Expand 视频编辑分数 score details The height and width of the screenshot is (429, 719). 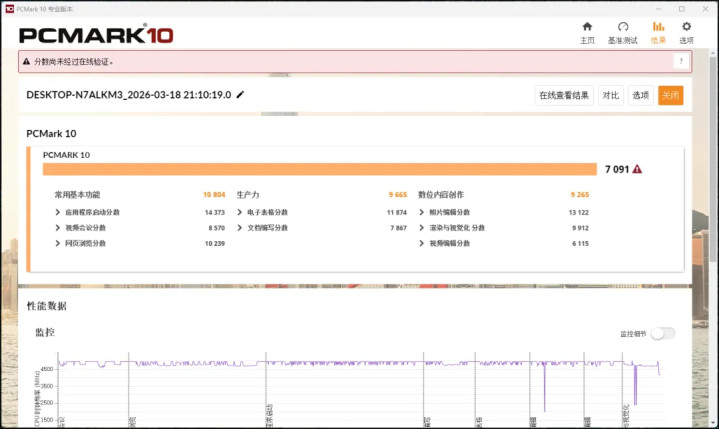(x=422, y=242)
